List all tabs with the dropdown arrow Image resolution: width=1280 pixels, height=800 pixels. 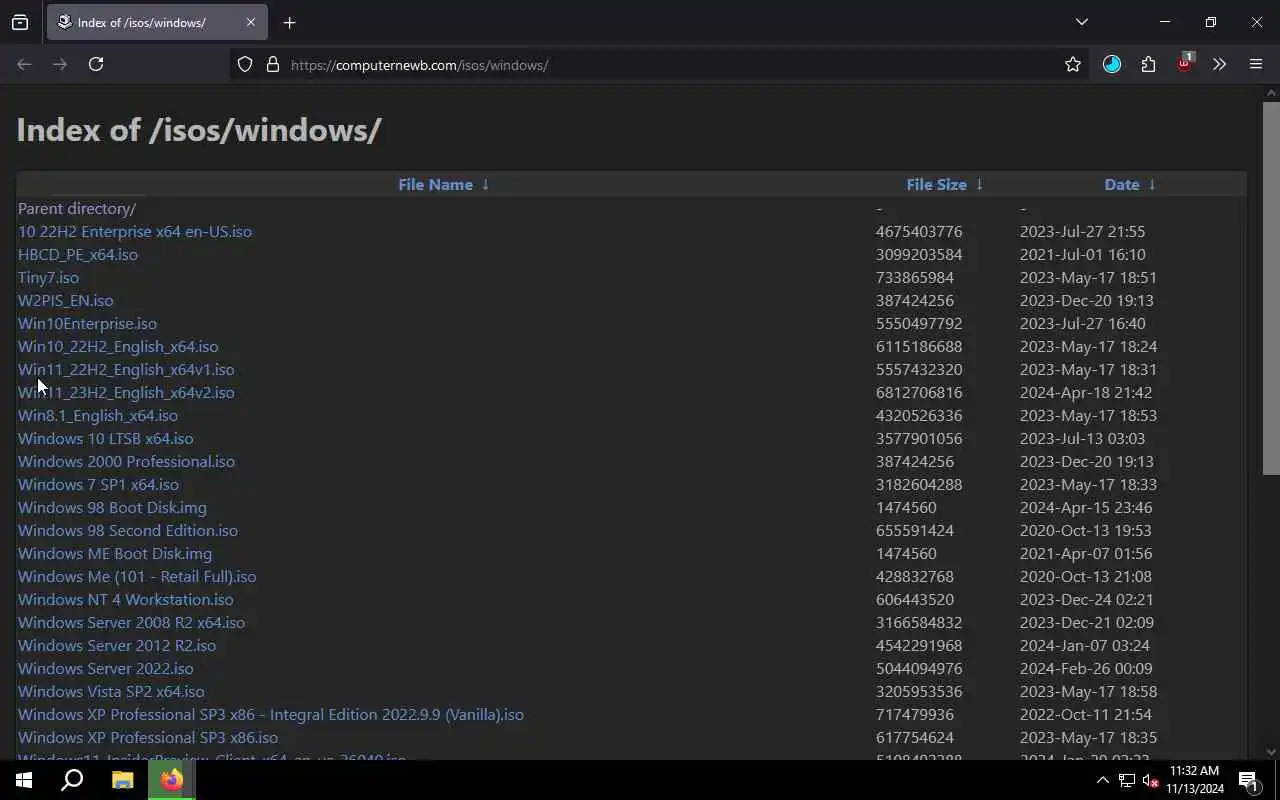click(1081, 22)
